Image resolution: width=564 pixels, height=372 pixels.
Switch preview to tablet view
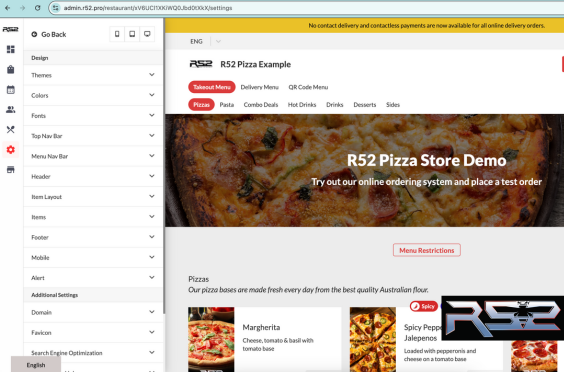click(132, 34)
